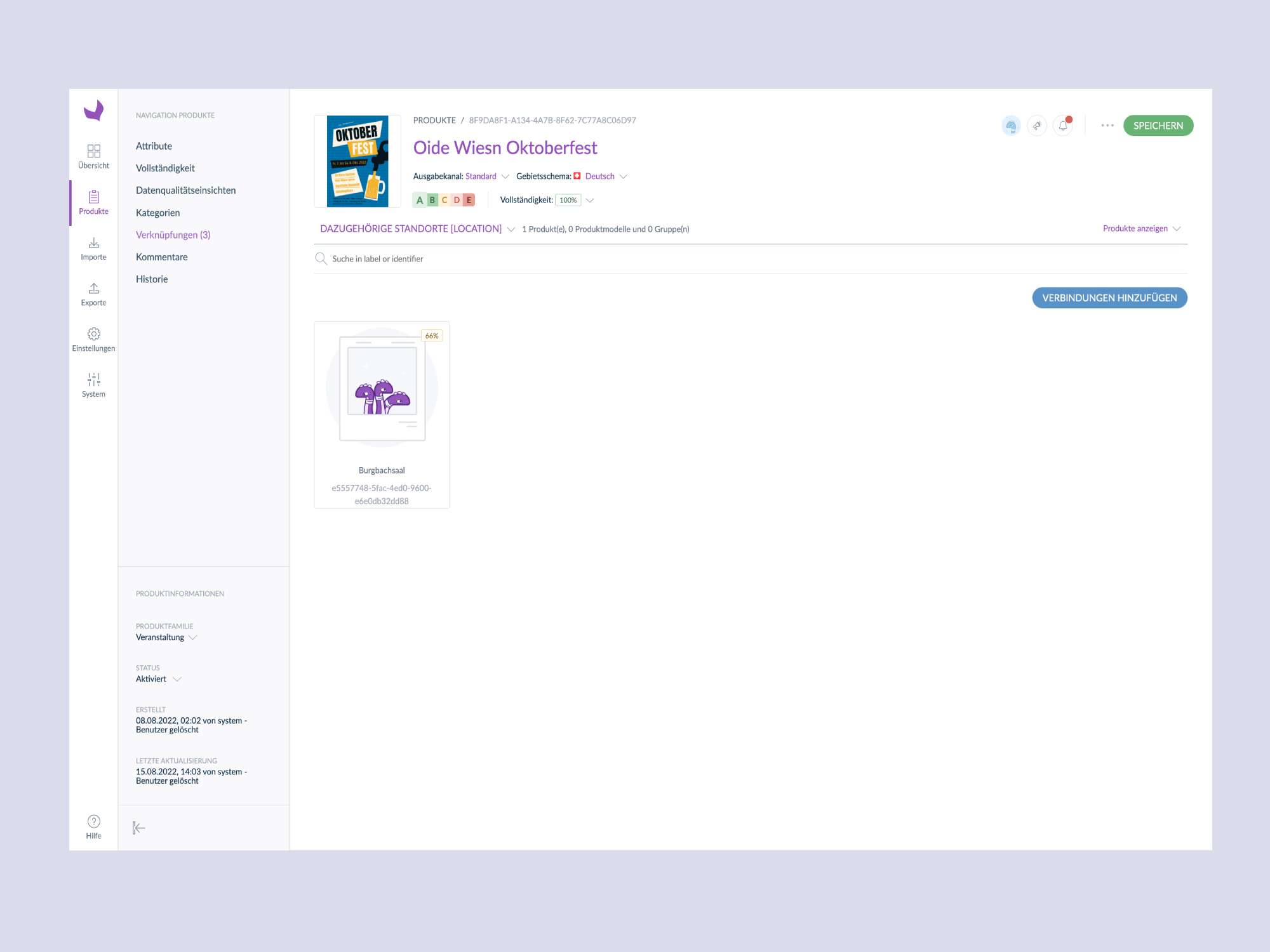Open System sliders icon

tap(93, 385)
